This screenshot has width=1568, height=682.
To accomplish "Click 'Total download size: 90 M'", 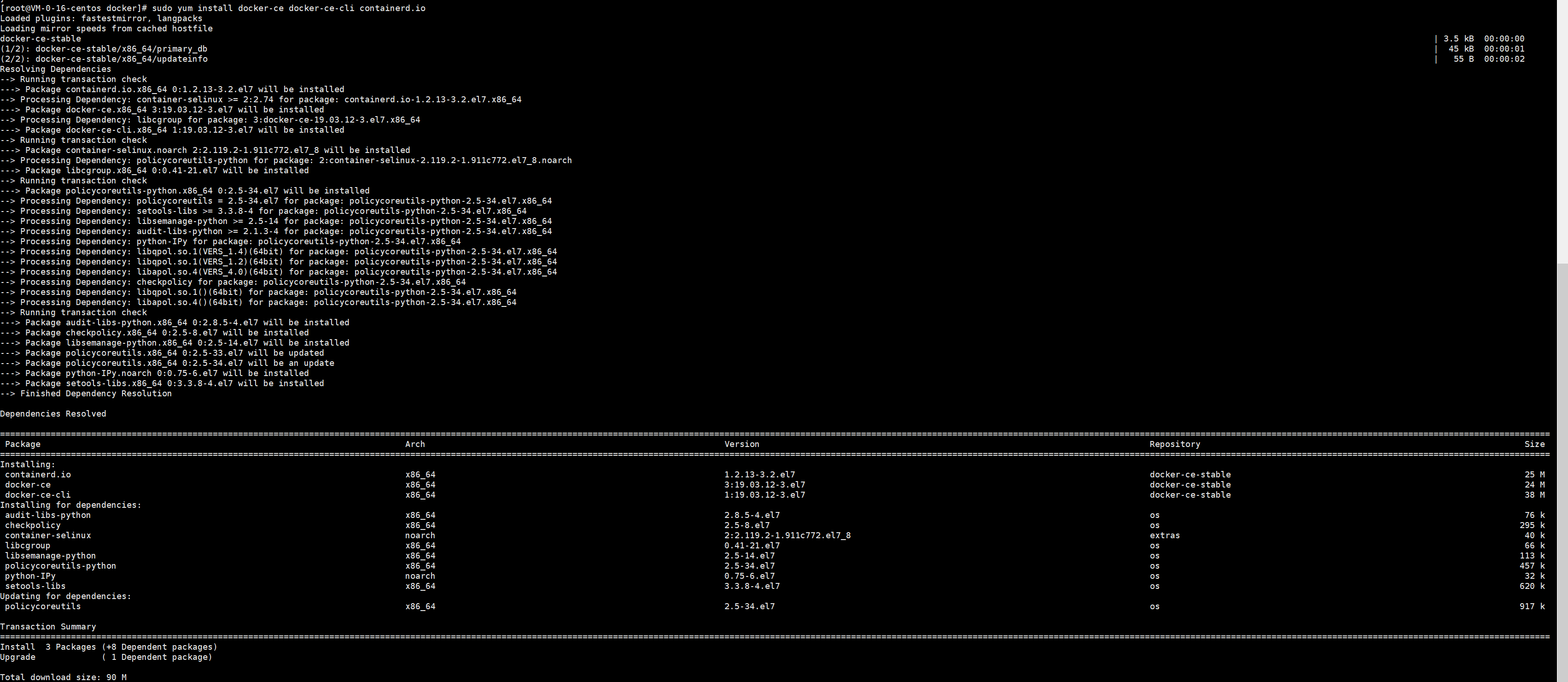I will tap(63, 677).
